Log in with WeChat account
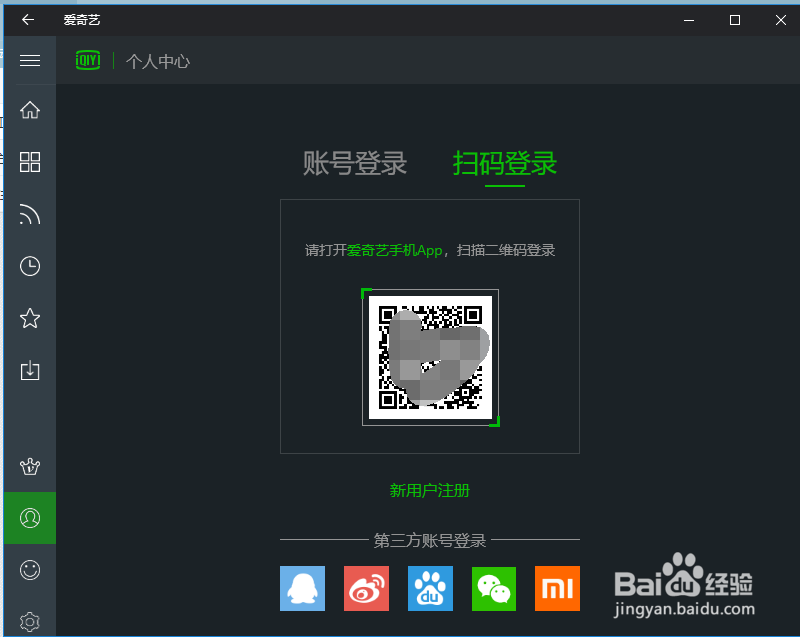Viewport: 800px width, 637px height. click(x=494, y=588)
